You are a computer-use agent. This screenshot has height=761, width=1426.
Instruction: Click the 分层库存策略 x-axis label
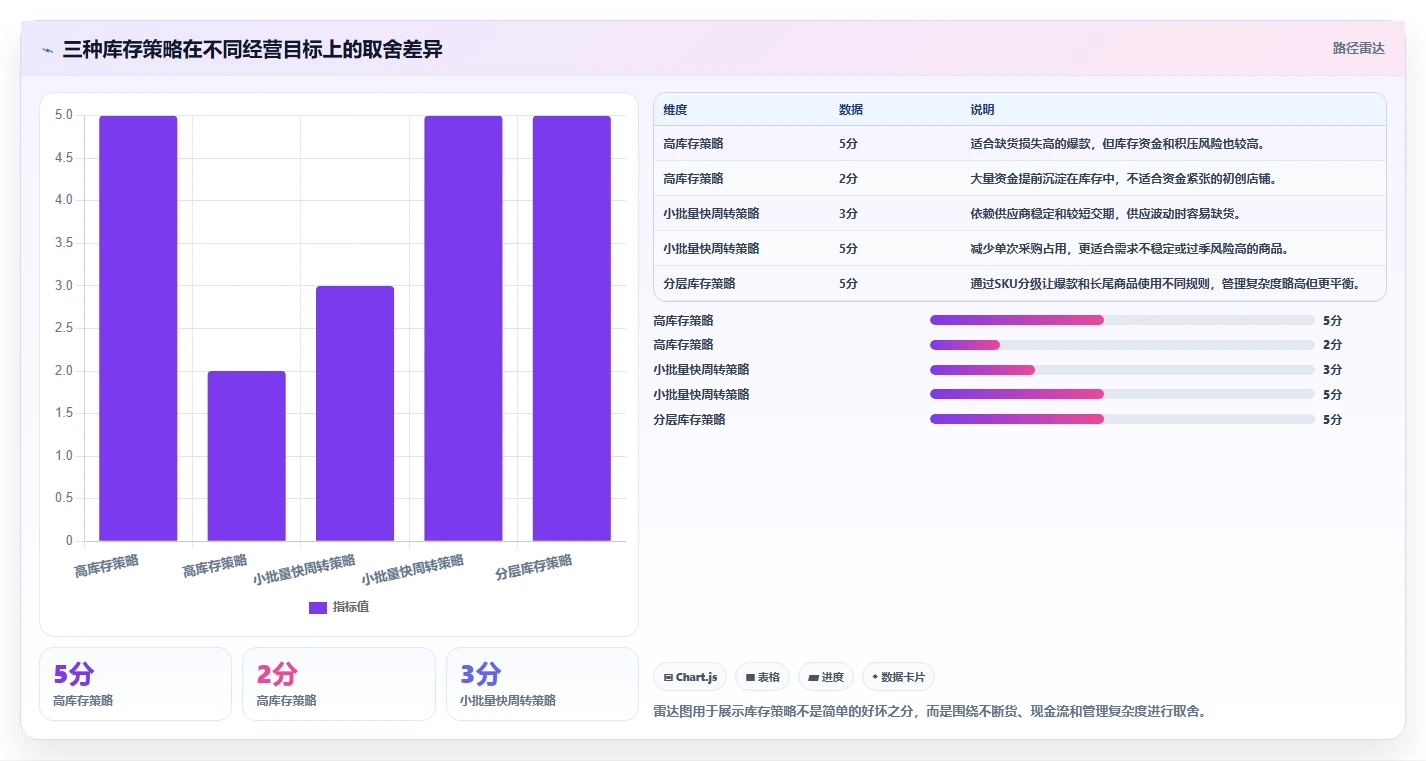tap(534, 568)
